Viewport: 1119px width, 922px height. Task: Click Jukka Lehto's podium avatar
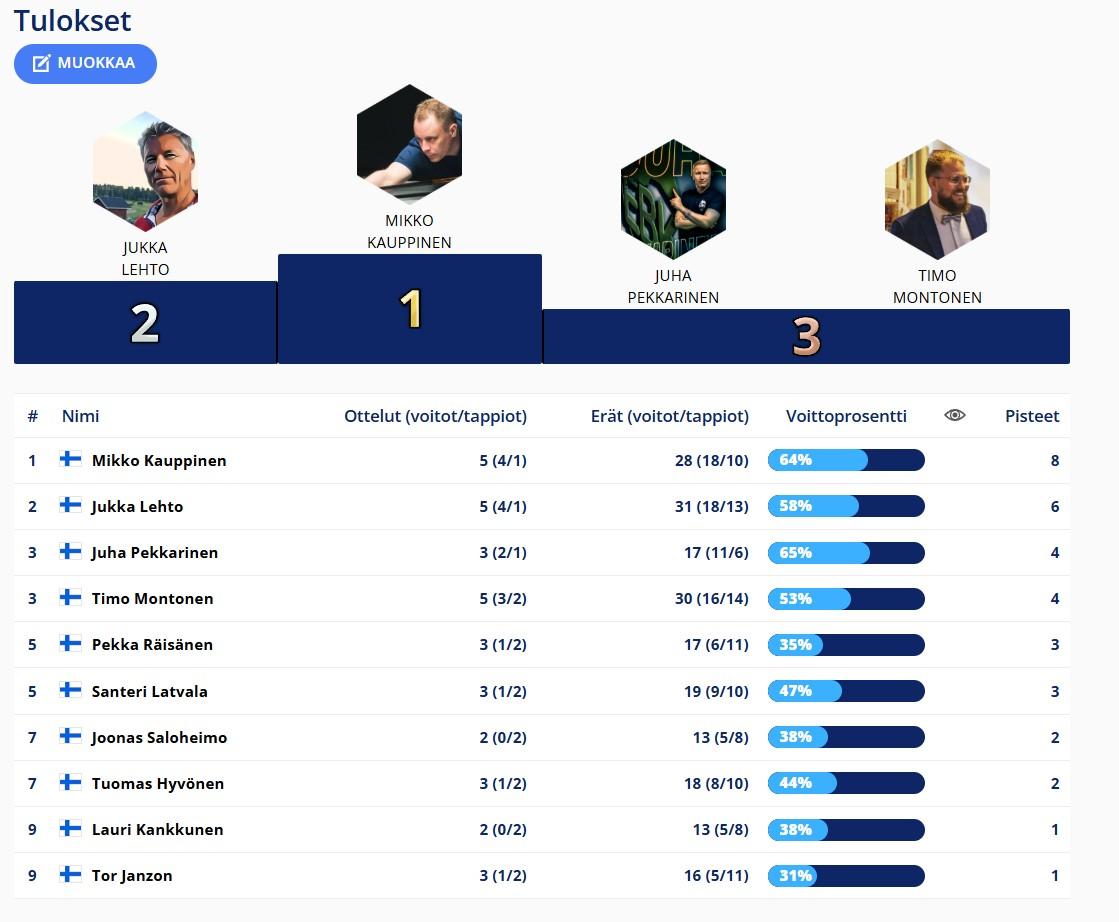(x=145, y=173)
